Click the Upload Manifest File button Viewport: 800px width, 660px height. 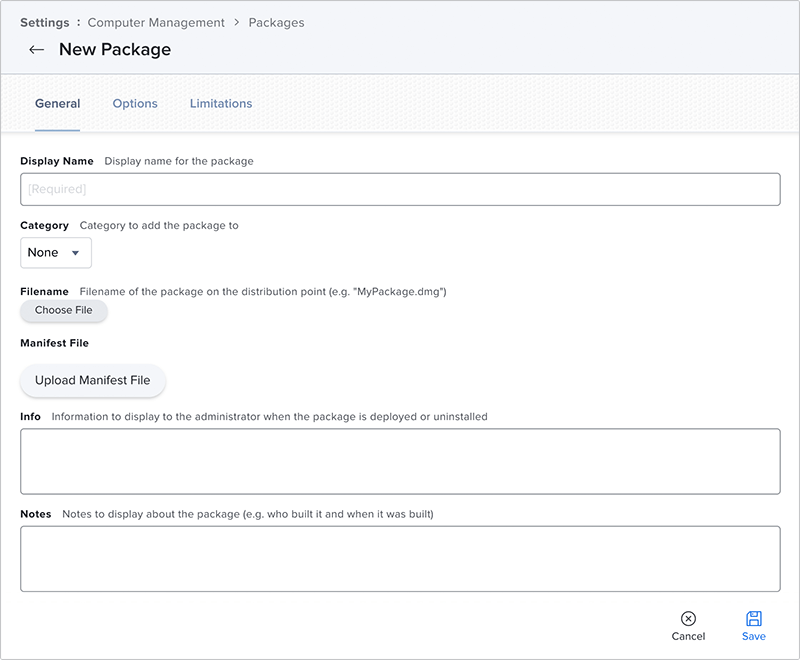click(x=92, y=380)
